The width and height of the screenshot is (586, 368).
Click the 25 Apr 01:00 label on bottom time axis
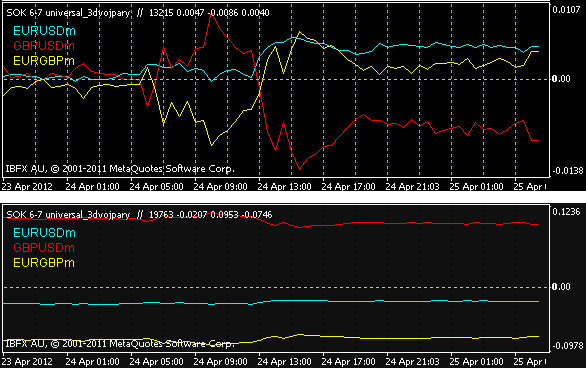coord(476,362)
